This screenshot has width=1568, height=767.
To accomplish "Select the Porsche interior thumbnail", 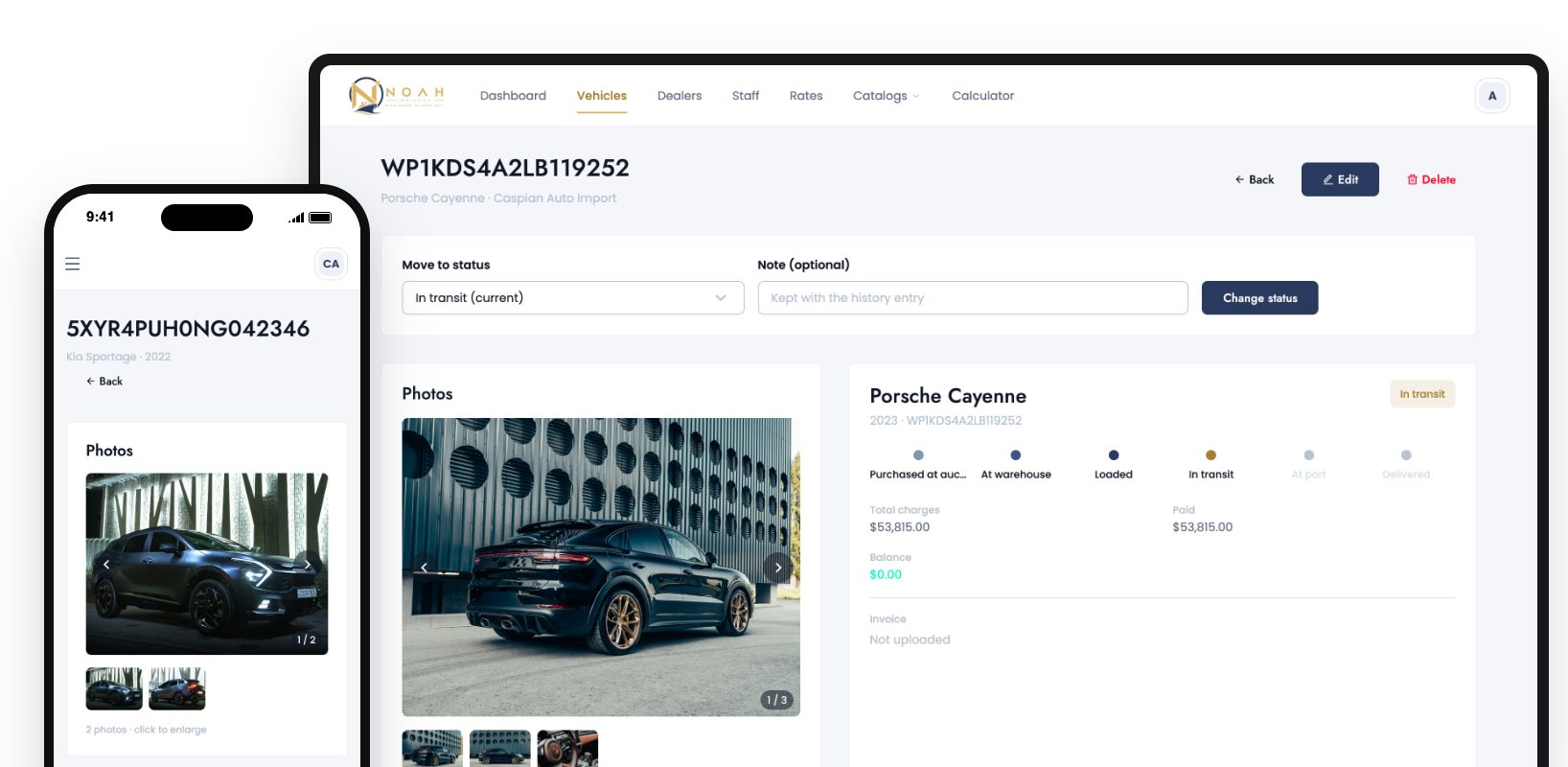I will [x=567, y=749].
